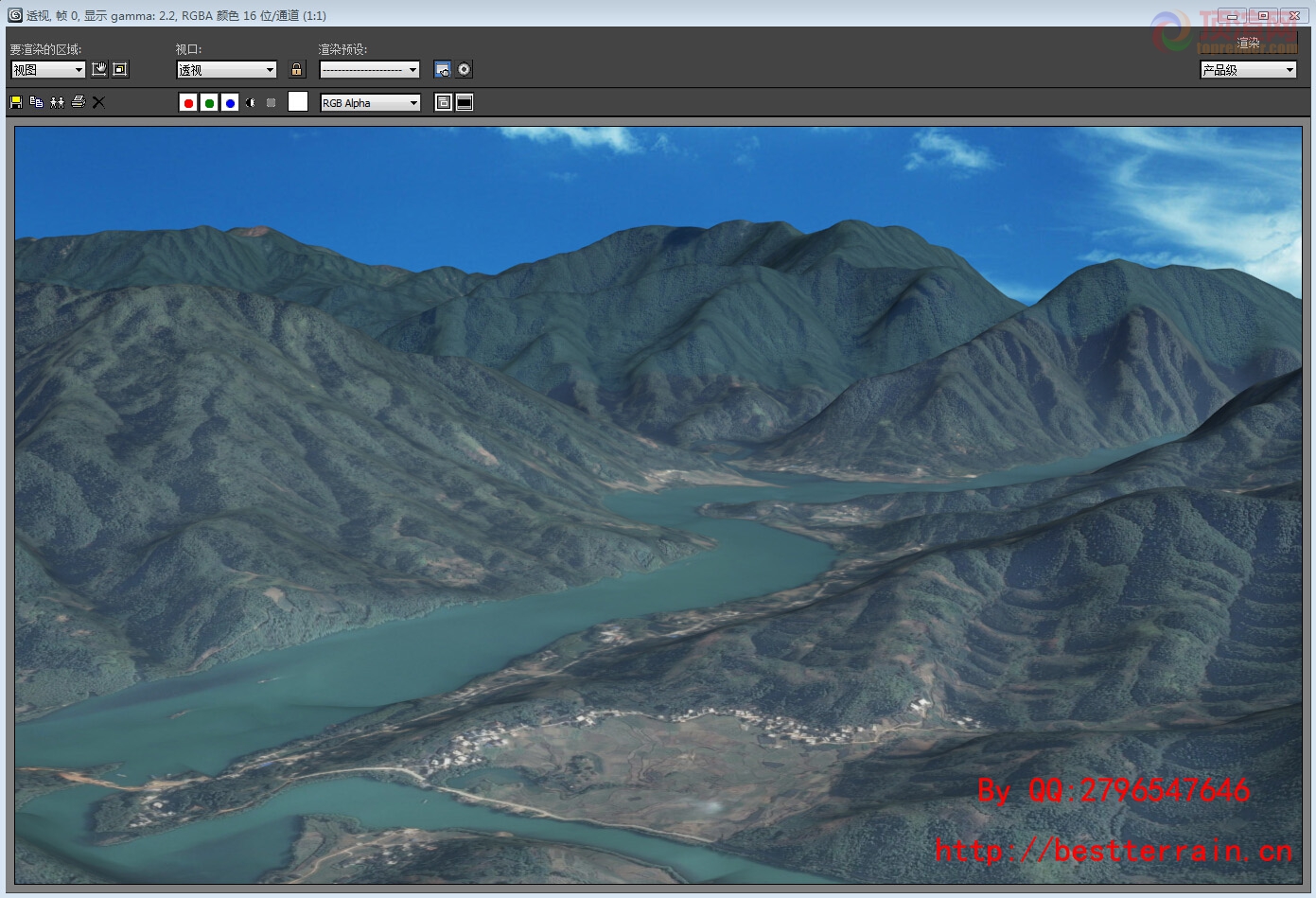Screen dimensions: 1316x898
Task: Open the render preset dropdown
Action: [370, 69]
